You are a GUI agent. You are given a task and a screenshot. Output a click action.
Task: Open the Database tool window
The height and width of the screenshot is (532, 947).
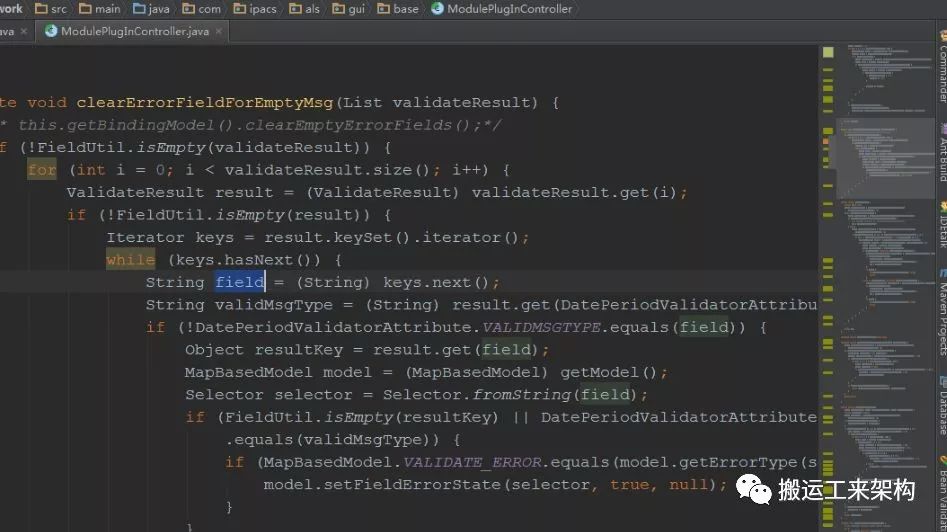coord(942,406)
